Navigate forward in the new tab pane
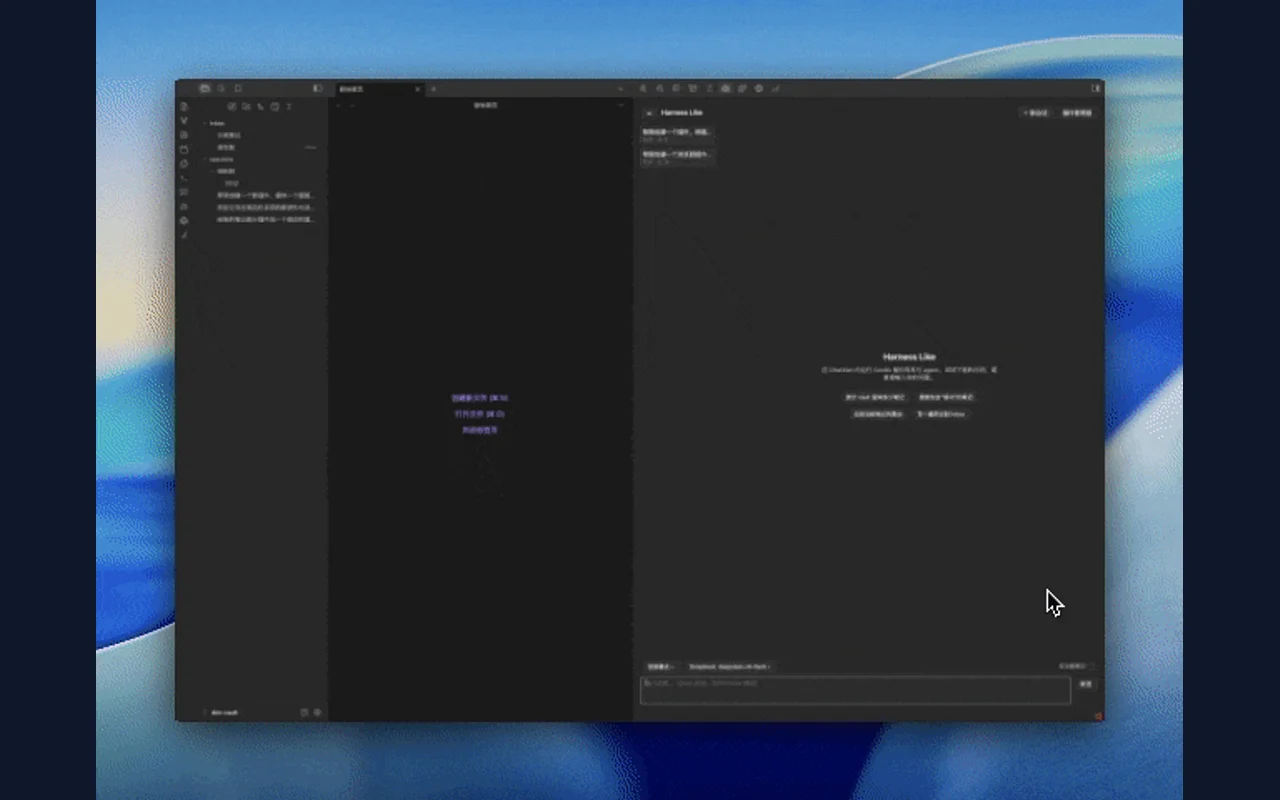The height and width of the screenshot is (800, 1280). 351,105
